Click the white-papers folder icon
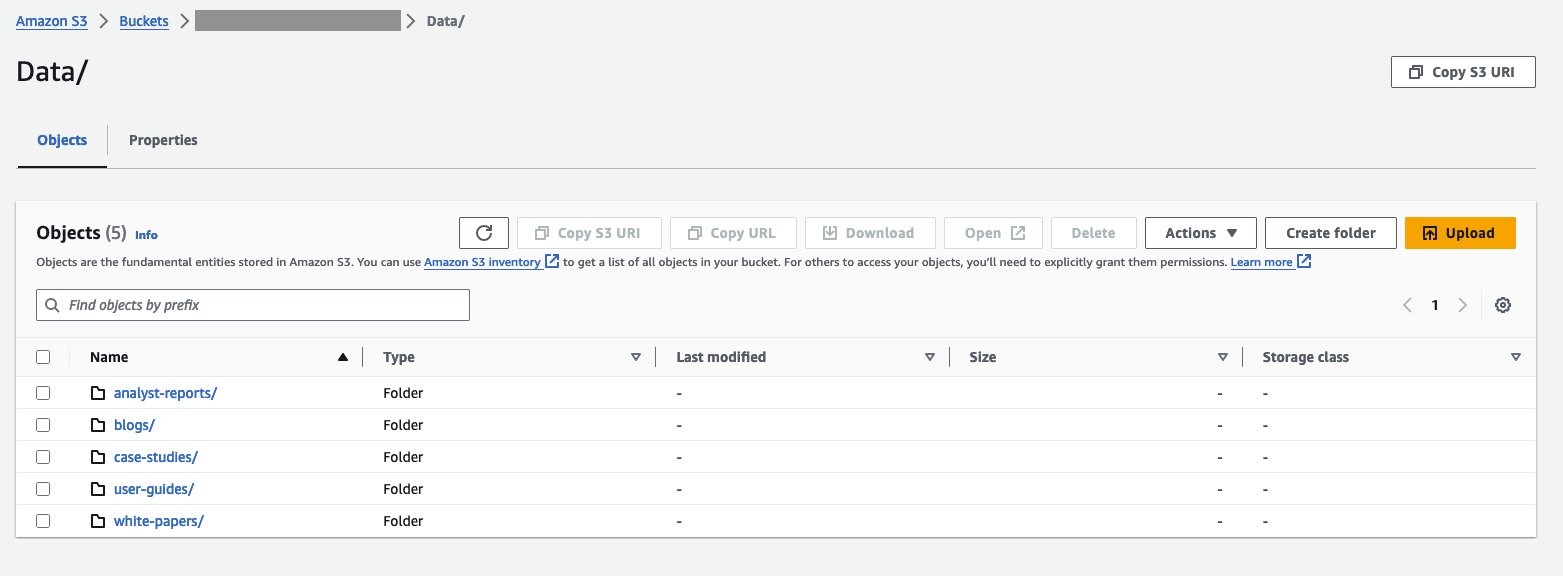The width and height of the screenshot is (1563, 576). click(98, 521)
